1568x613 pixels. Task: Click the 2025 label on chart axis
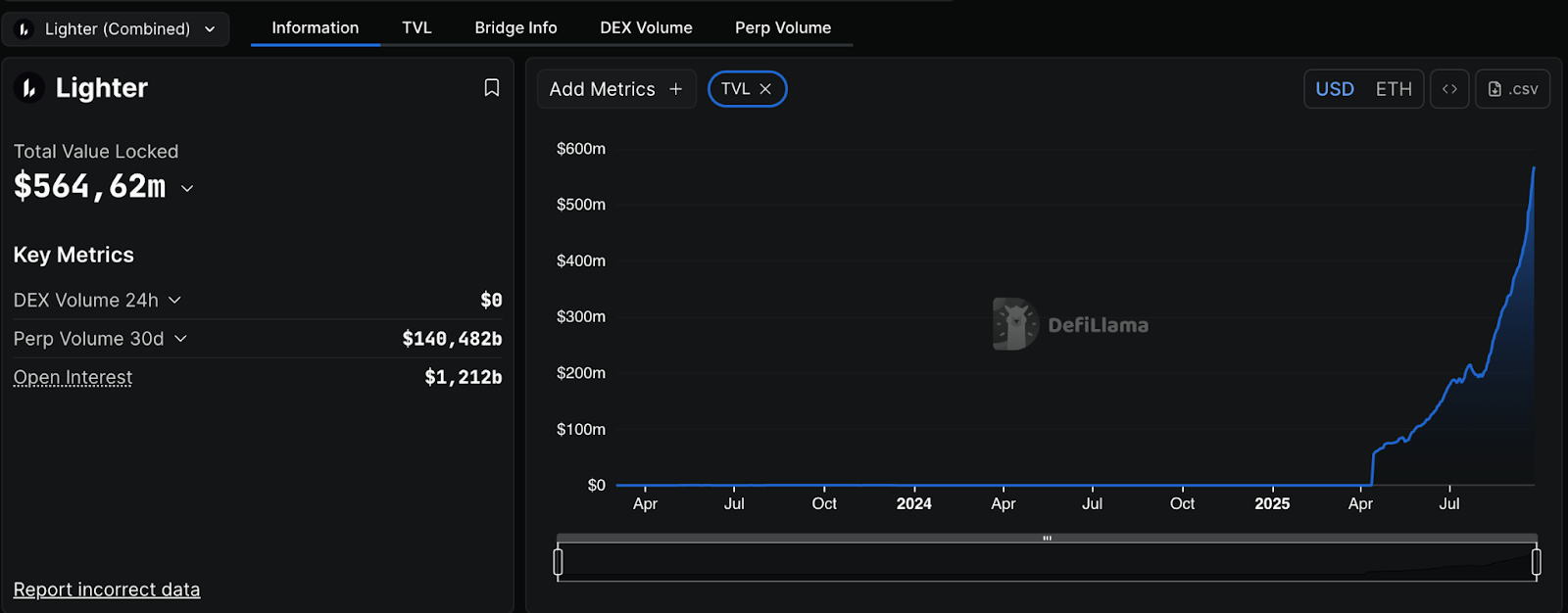click(1272, 503)
